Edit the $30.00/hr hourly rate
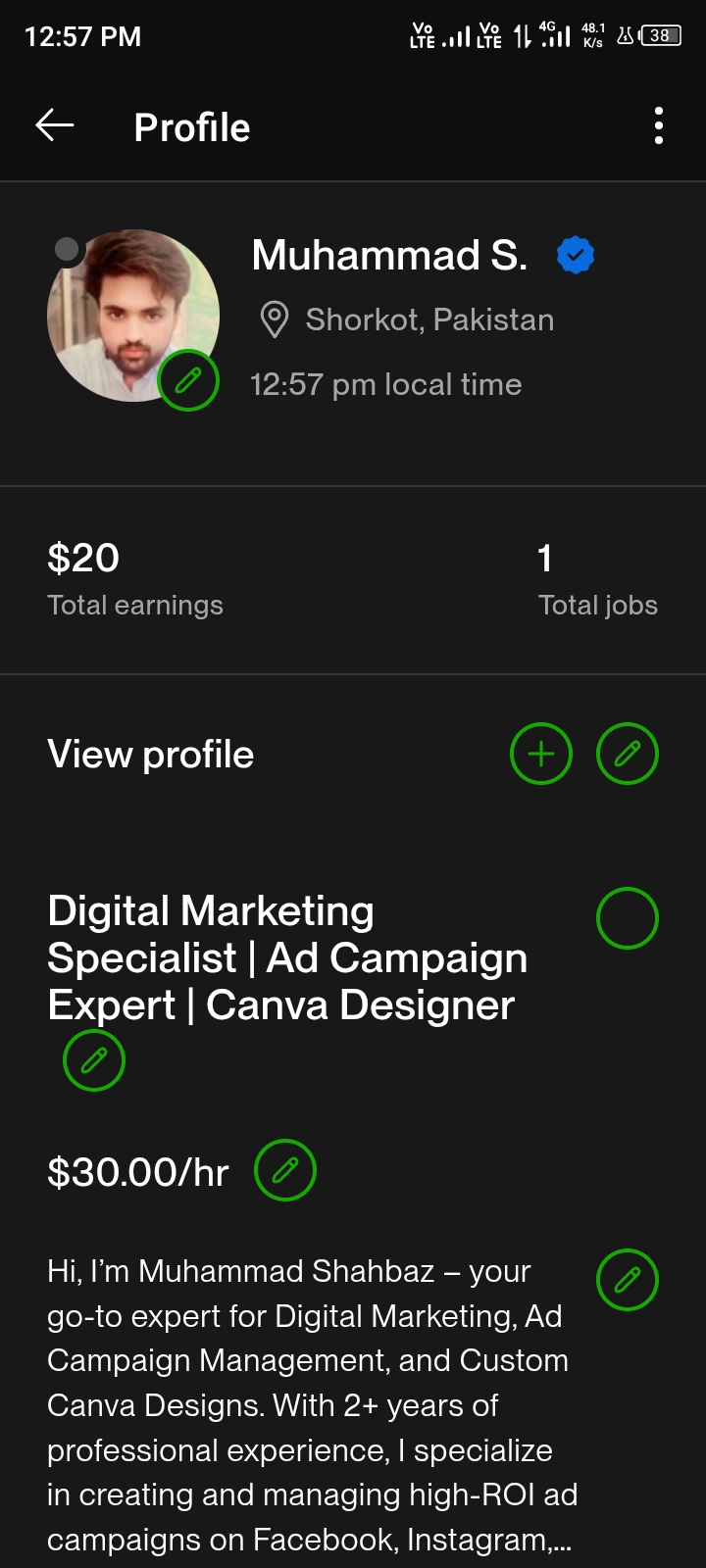The image size is (706, 1568). pos(285,1170)
